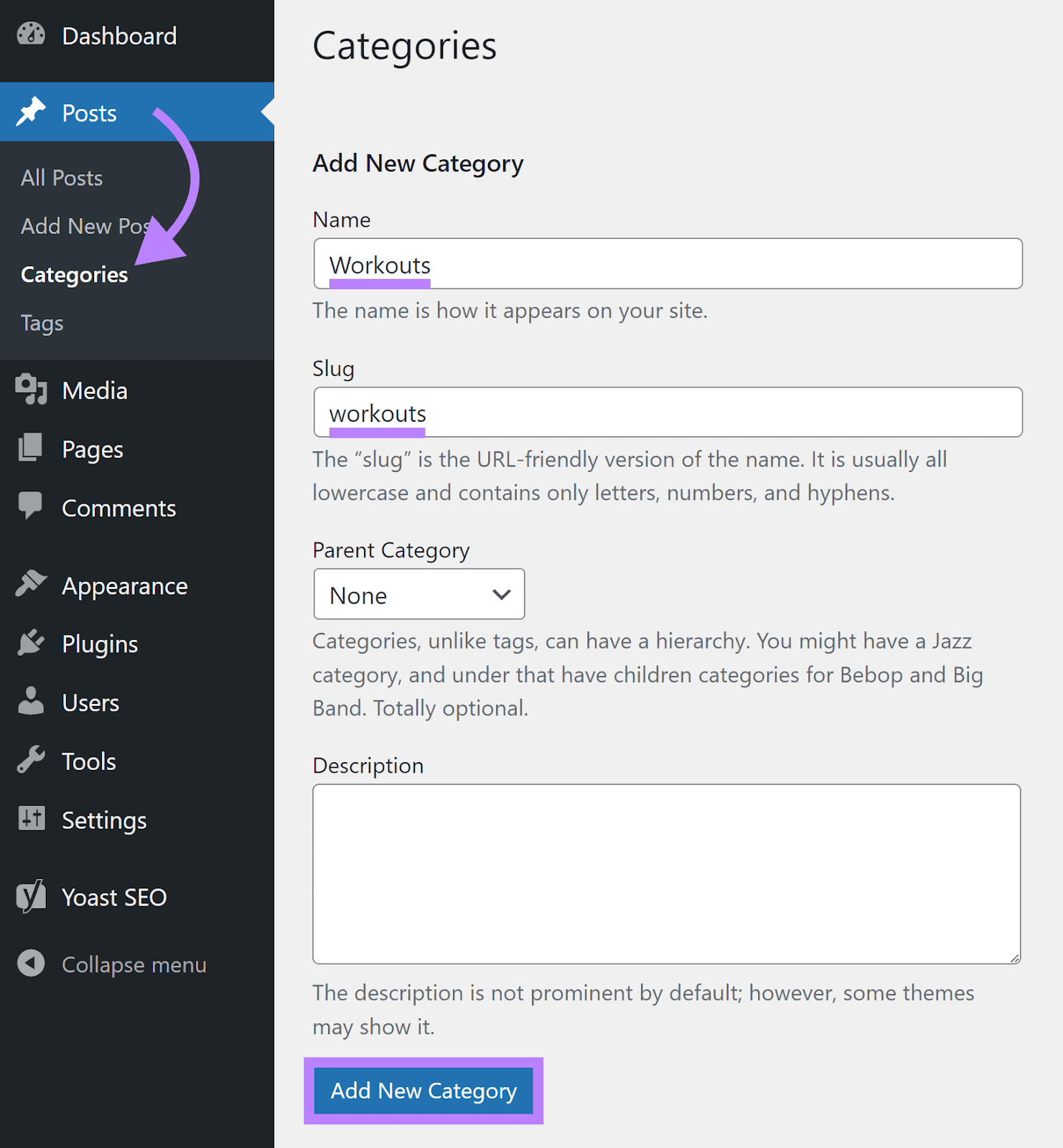Click the Users person icon
The height and width of the screenshot is (1148, 1063).
pos(31,701)
